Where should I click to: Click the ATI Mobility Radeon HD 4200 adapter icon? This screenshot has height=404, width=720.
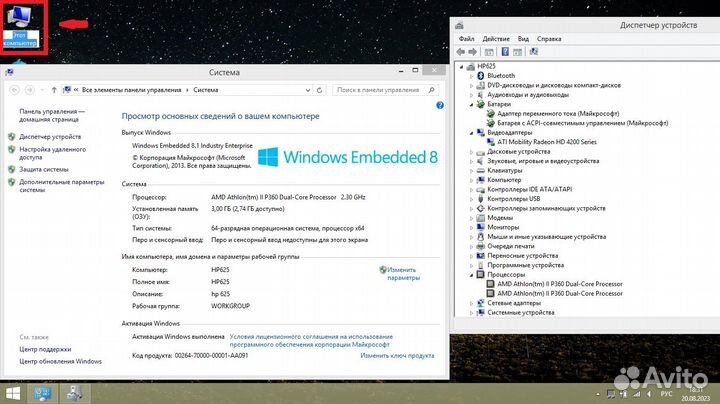pyautogui.click(x=491, y=142)
